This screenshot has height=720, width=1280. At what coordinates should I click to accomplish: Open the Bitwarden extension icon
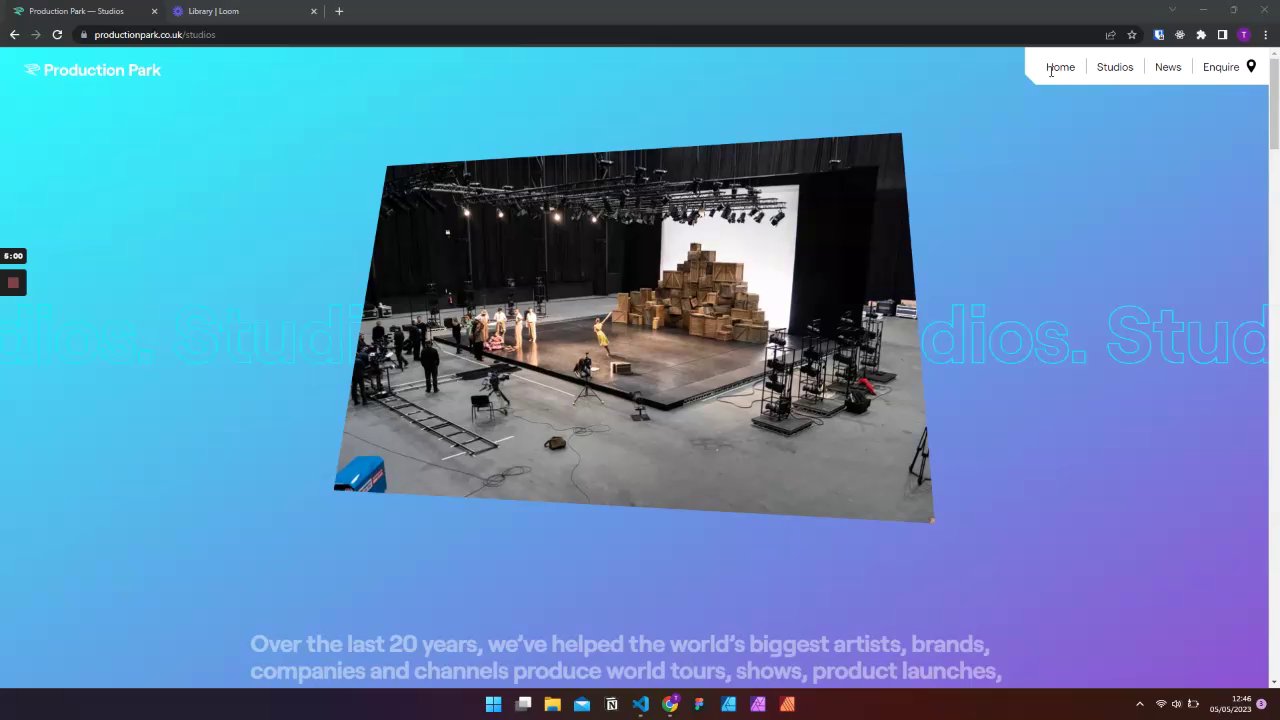[x=1159, y=34]
